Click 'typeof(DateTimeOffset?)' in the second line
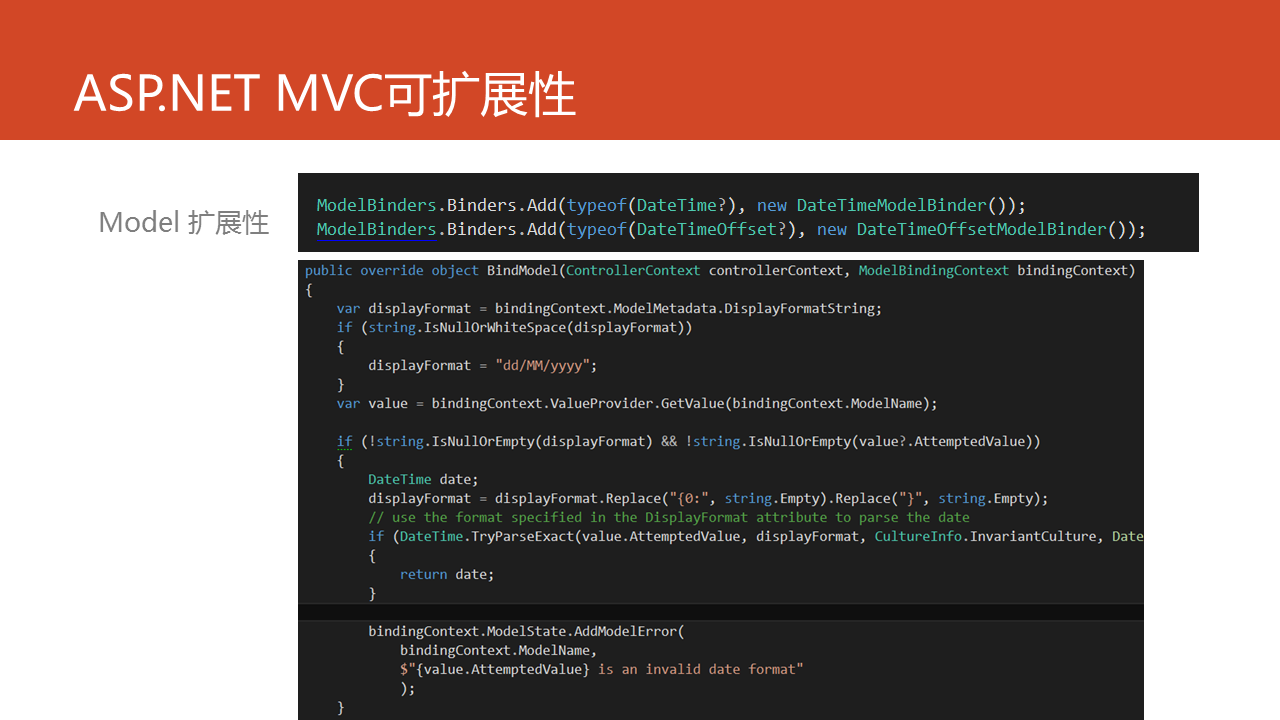1280x720 pixels. [687, 229]
